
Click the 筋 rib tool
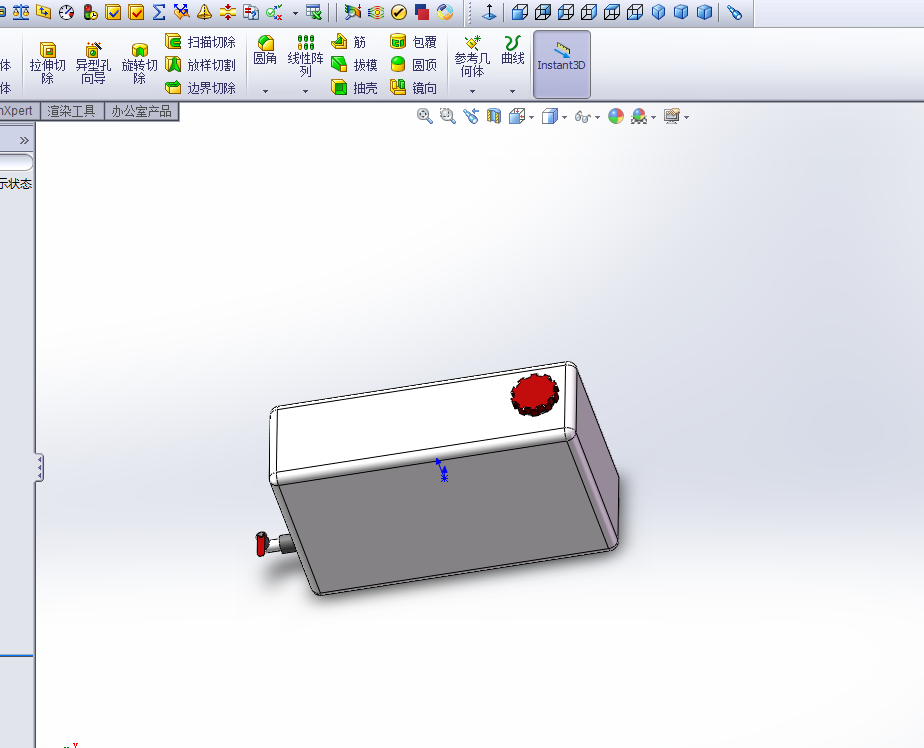pos(349,41)
